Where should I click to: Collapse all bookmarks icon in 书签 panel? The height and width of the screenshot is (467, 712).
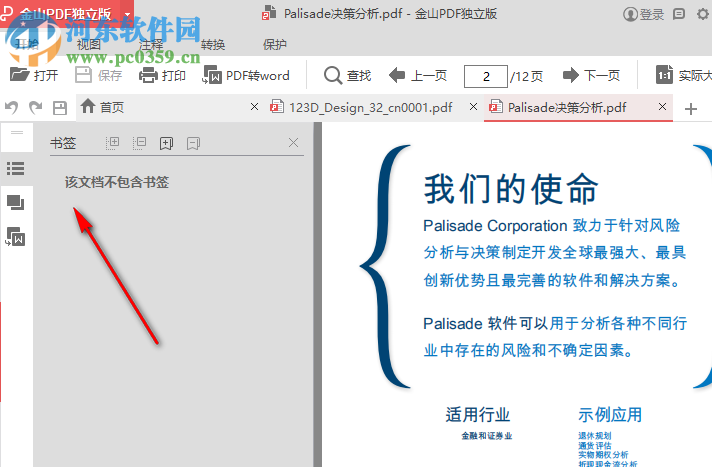click(139, 143)
